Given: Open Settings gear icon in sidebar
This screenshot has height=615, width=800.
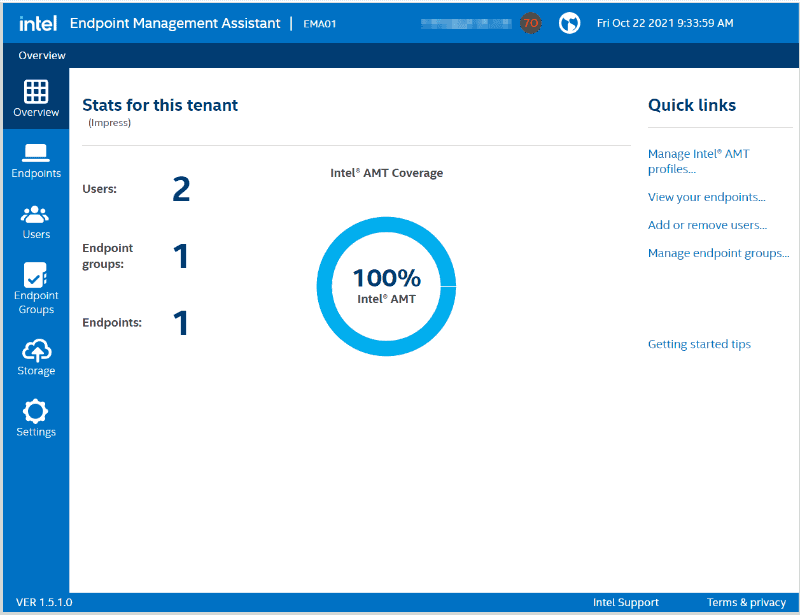Looking at the screenshot, I should pyautogui.click(x=36, y=412).
